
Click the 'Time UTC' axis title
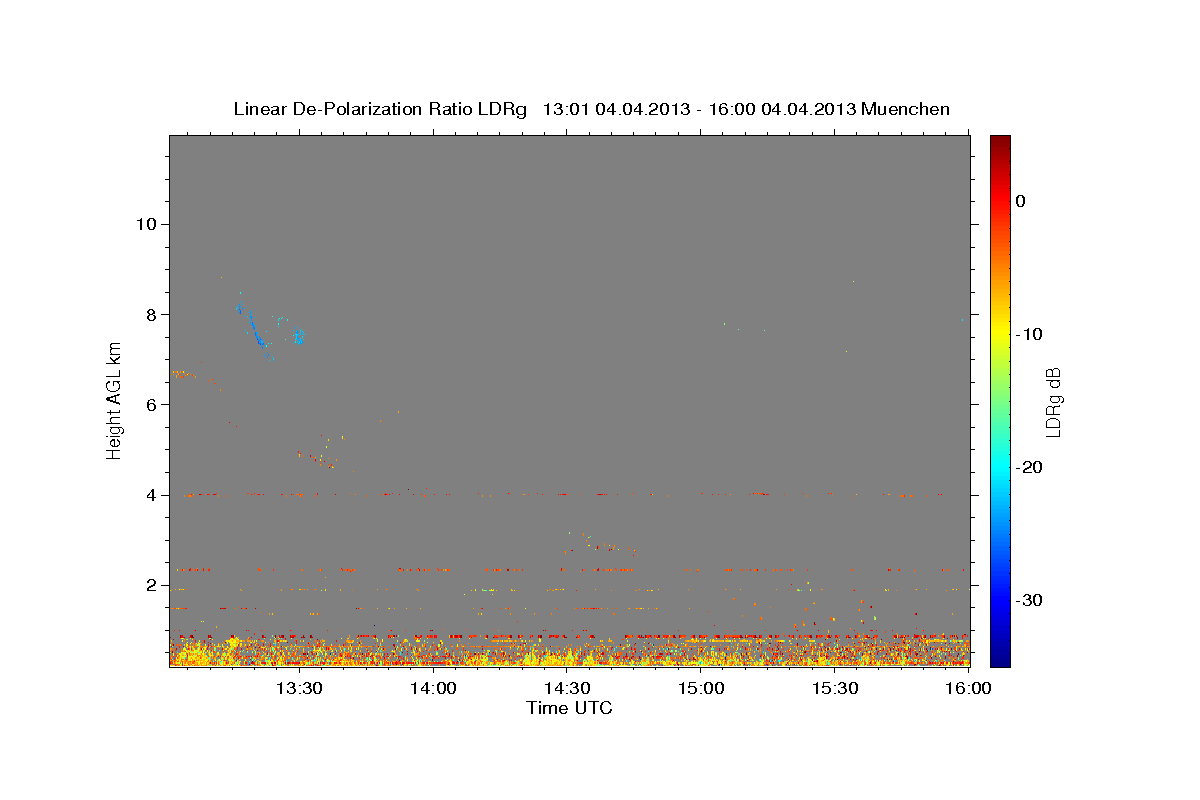coord(569,708)
